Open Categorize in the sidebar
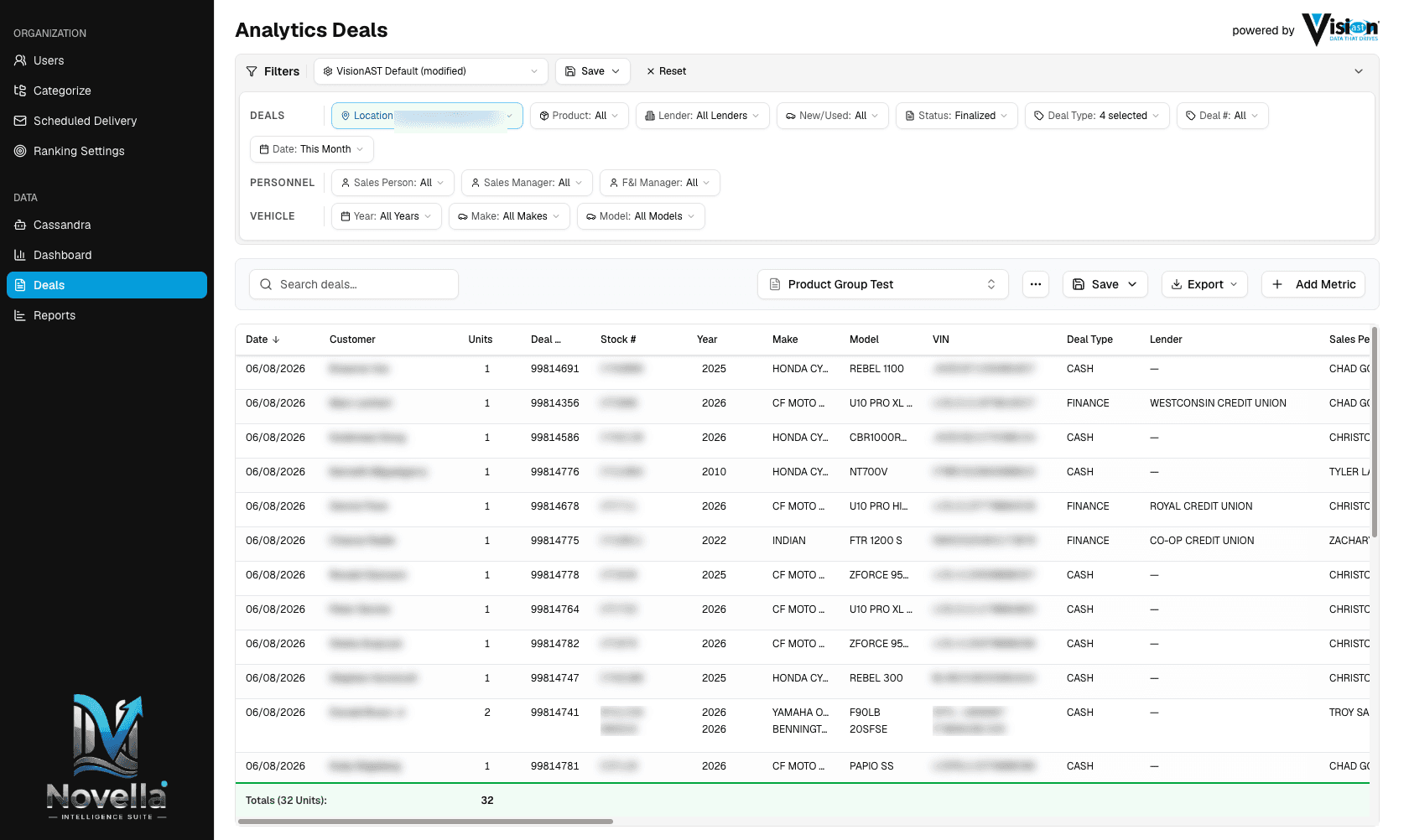Screen dimensions: 1409x840 pos(107,91)
